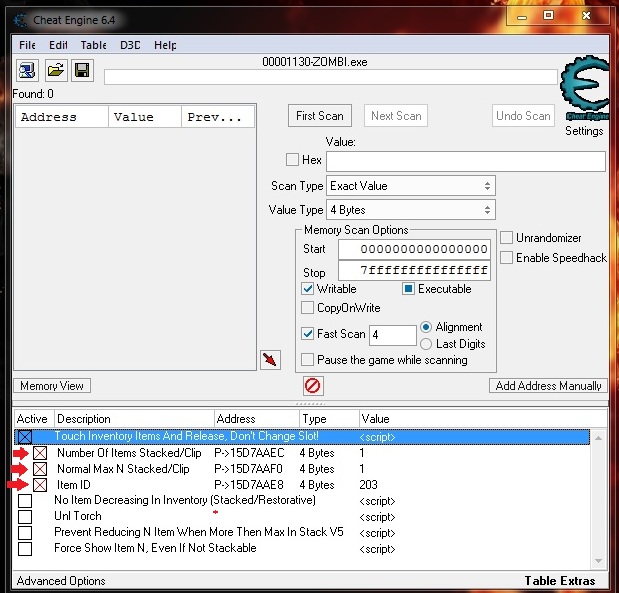
Task: Click the 00001130-ZOMBI.exe process label
Action: point(315,62)
